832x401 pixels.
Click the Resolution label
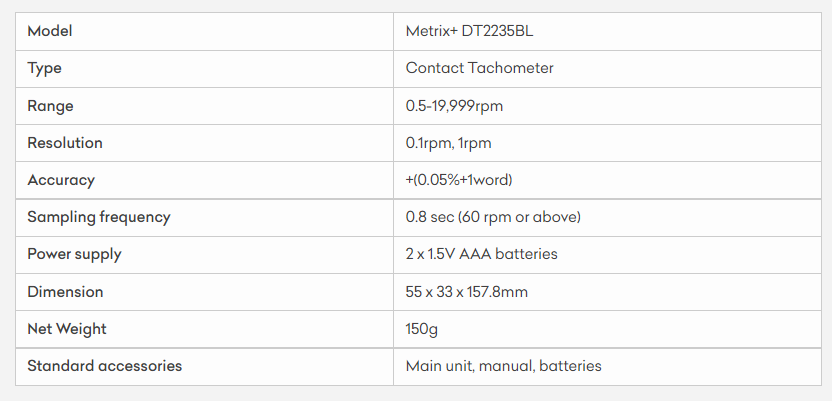coord(65,143)
